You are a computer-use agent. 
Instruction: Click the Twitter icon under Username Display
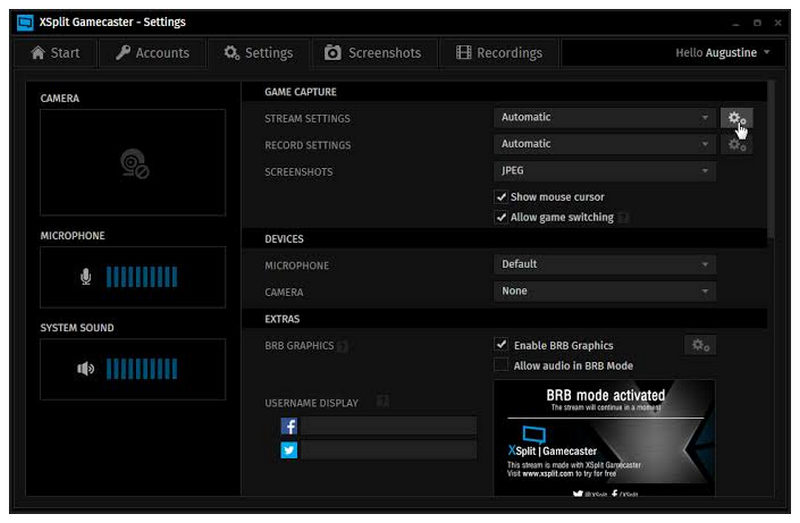(289, 450)
